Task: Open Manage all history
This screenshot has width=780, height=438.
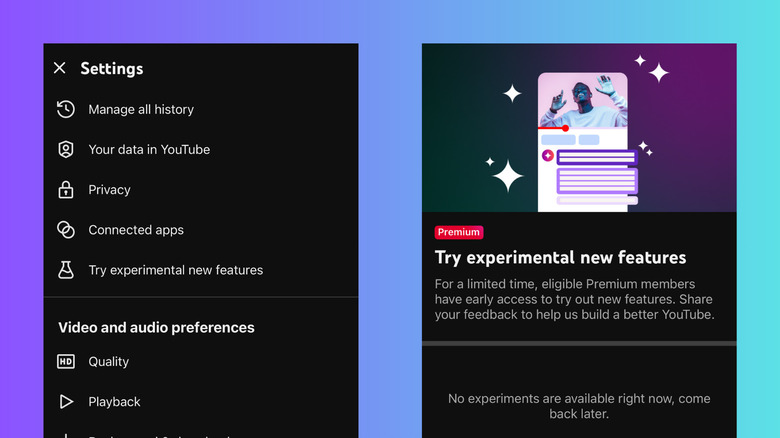Action: click(200, 109)
